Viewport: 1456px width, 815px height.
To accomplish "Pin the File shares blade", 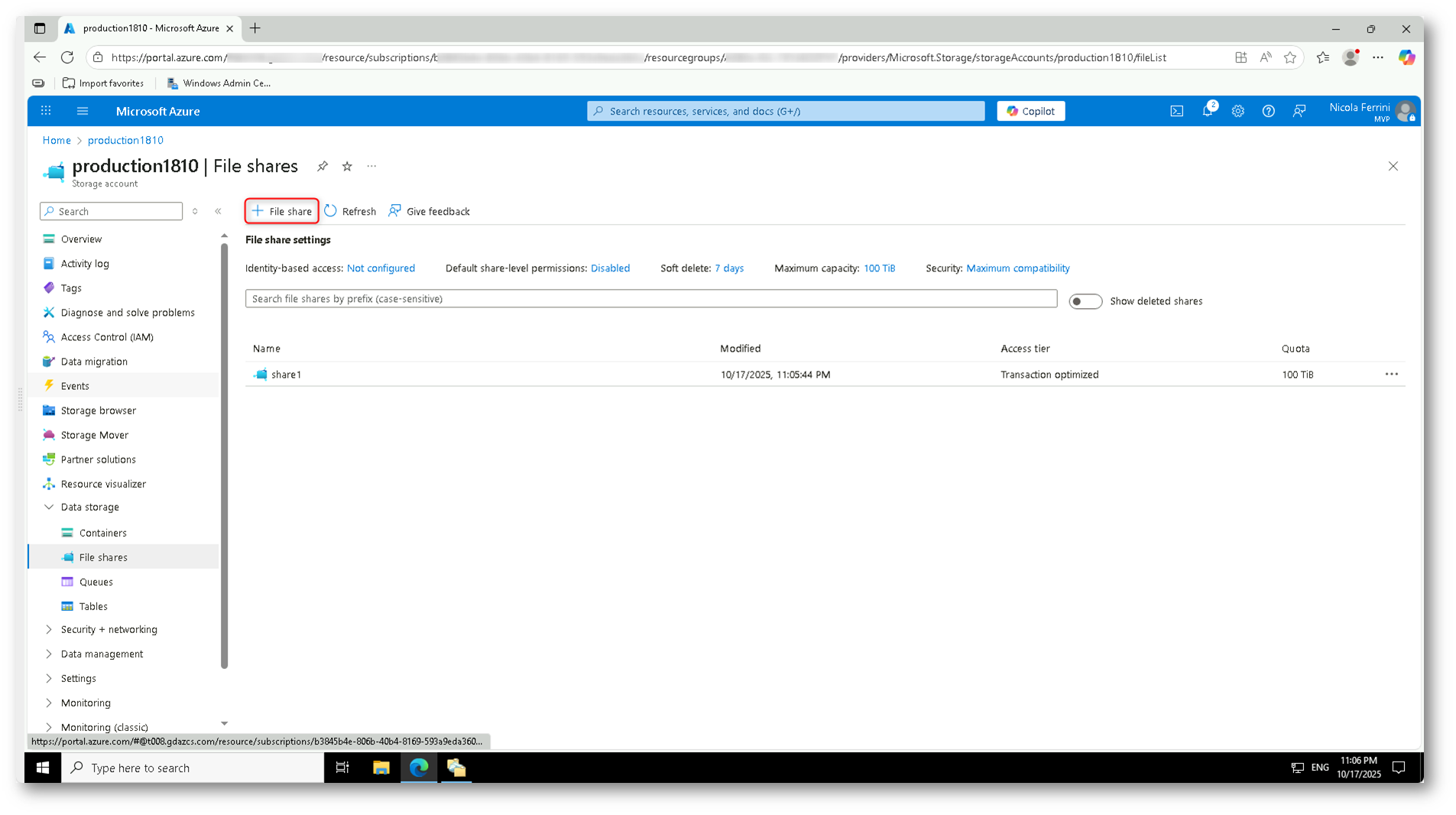I will coord(323,166).
